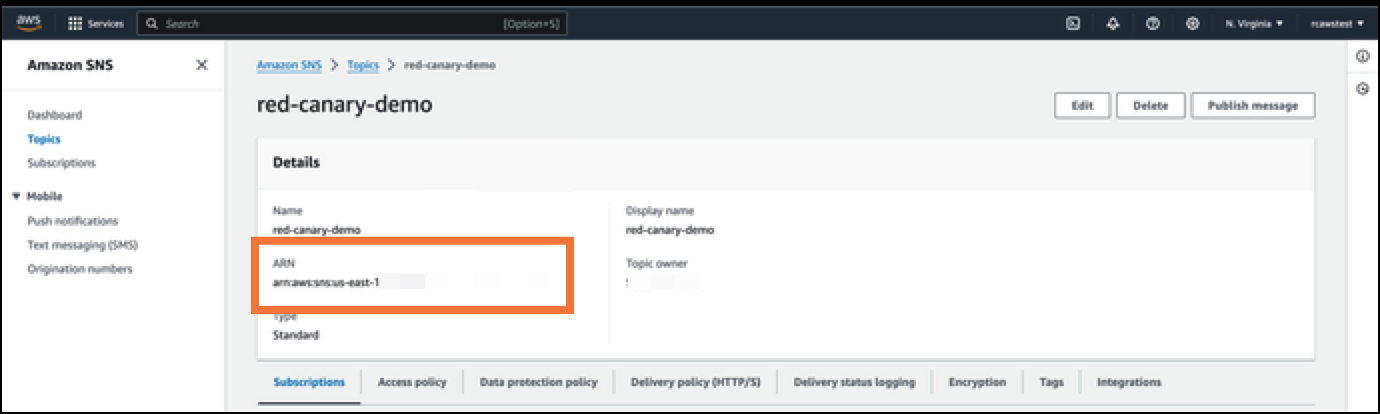Image resolution: width=1380 pixels, height=414 pixels.
Task: Open the help question mark icon
Action: coord(1152,23)
